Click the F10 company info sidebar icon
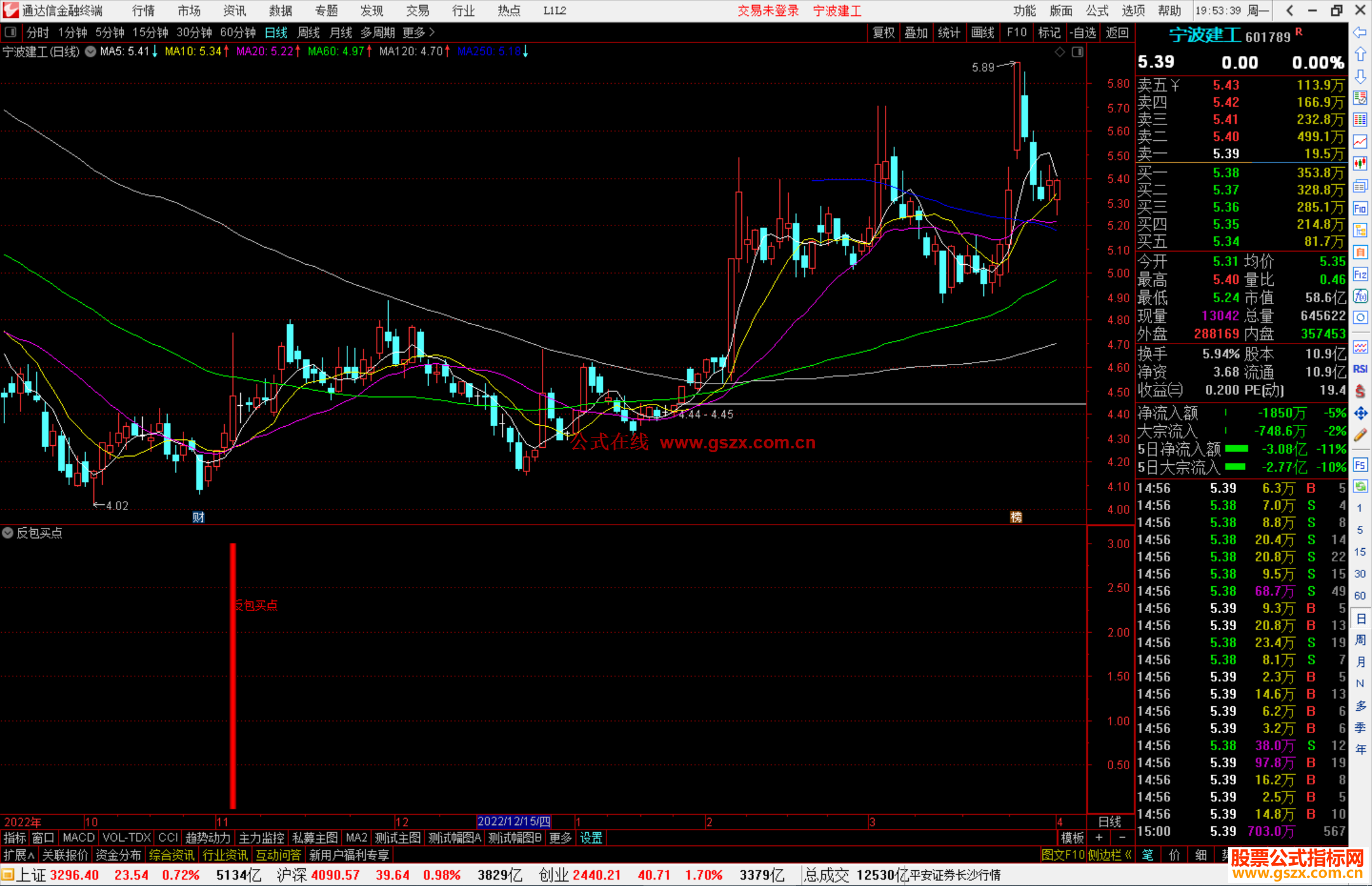The height and width of the screenshot is (886, 1372). (x=1360, y=208)
